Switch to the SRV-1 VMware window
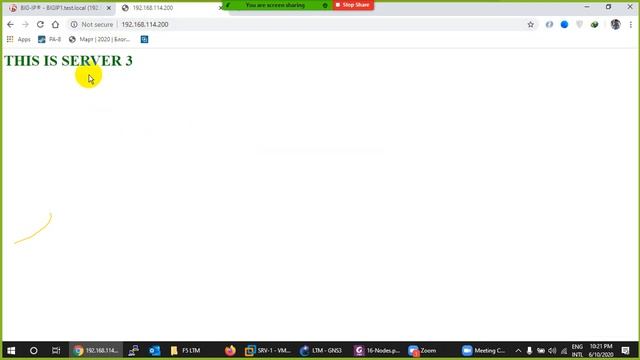Viewport: 640px width, 360px height. [x=268, y=350]
